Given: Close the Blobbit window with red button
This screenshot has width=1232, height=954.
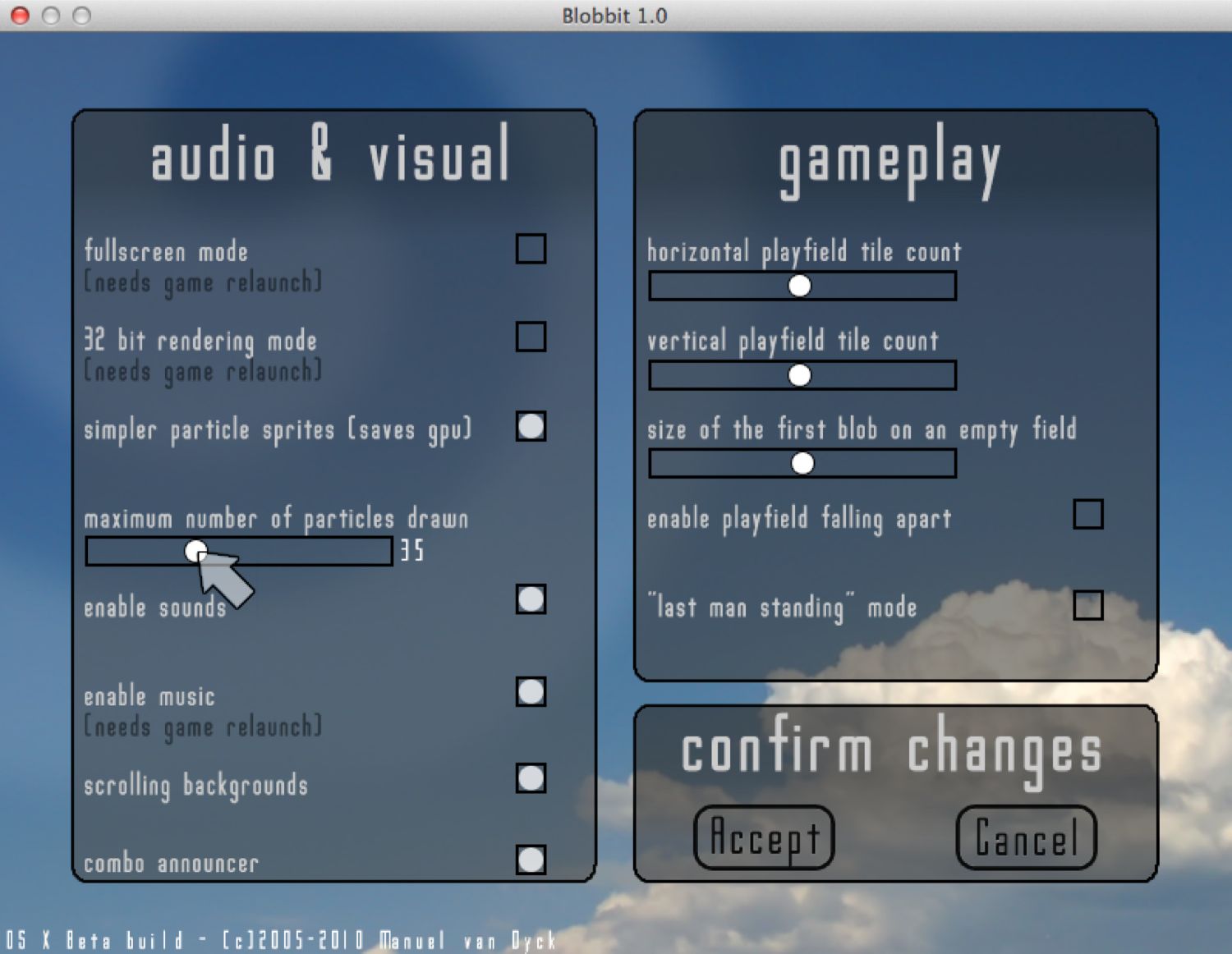Looking at the screenshot, I should point(20,16).
